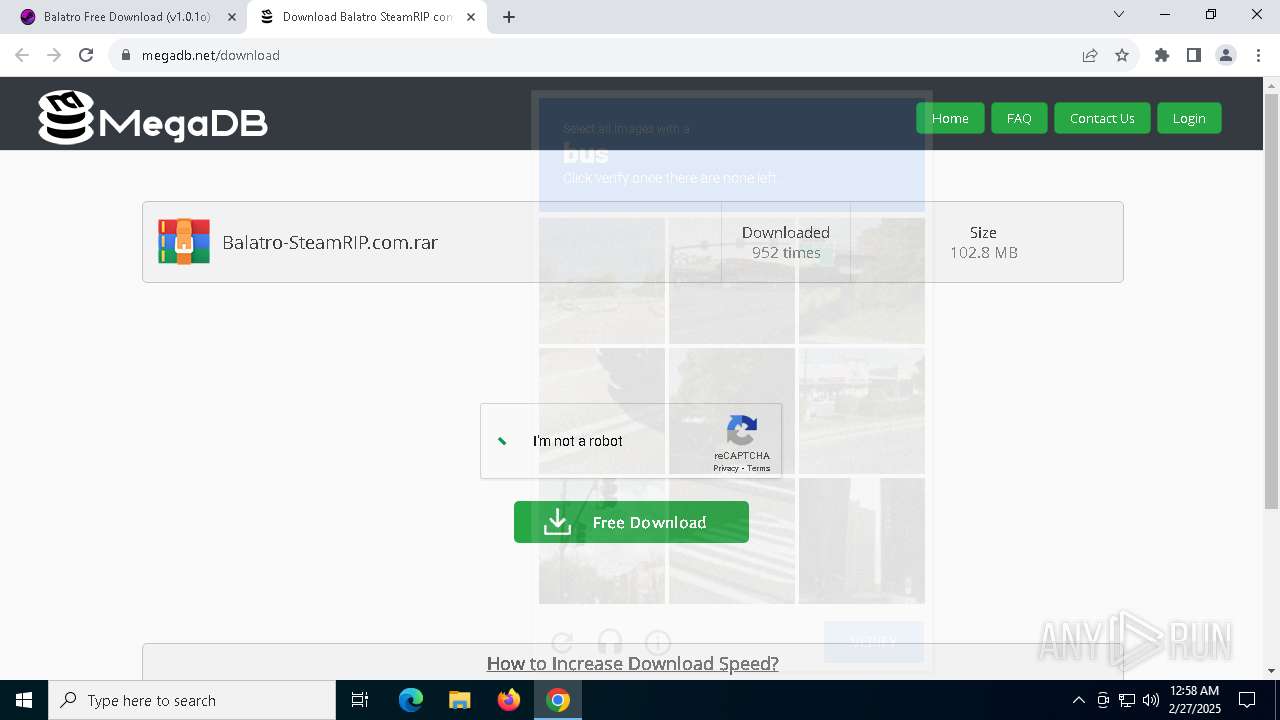The height and width of the screenshot is (720, 1280).
Task: Click the Contact Us button
Action: [x=1102, y=118]
